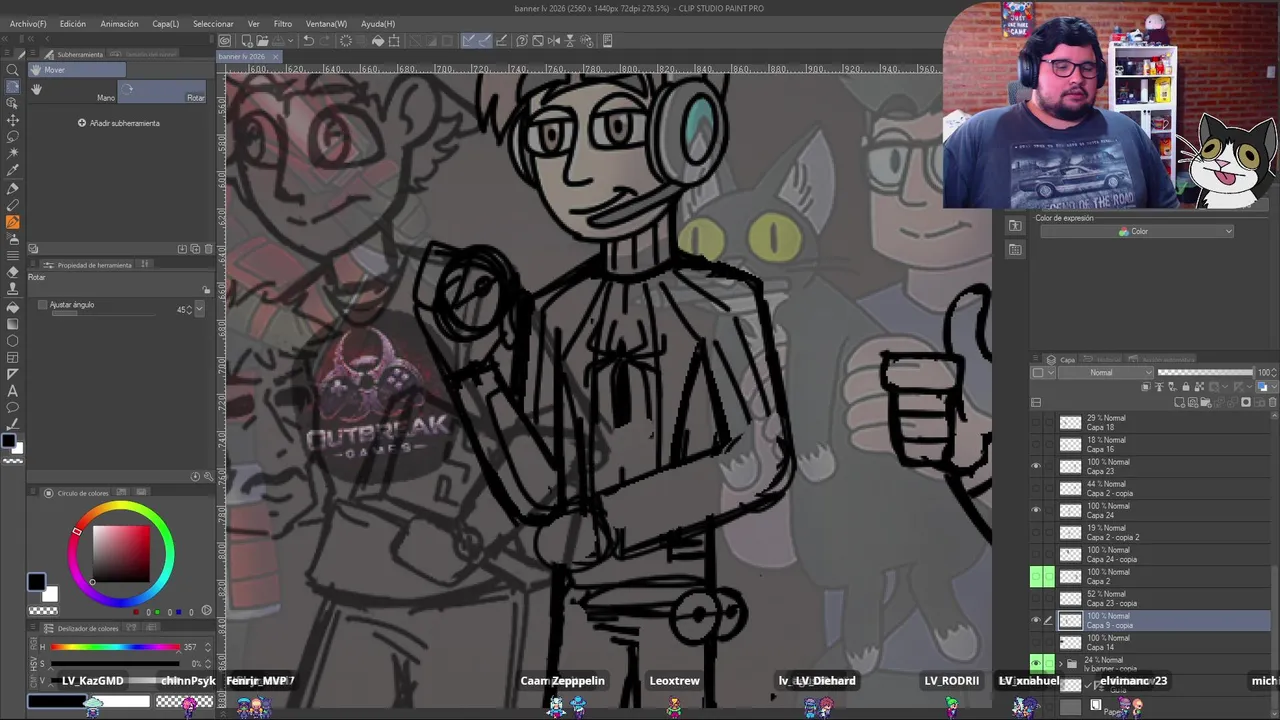Select the Gradient tool

click(x=13, y=323)
